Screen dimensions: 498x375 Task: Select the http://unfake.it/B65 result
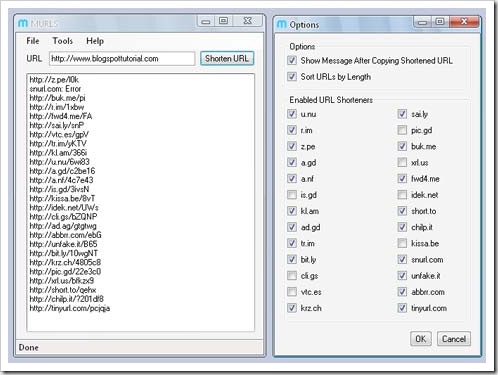[63, 244]
